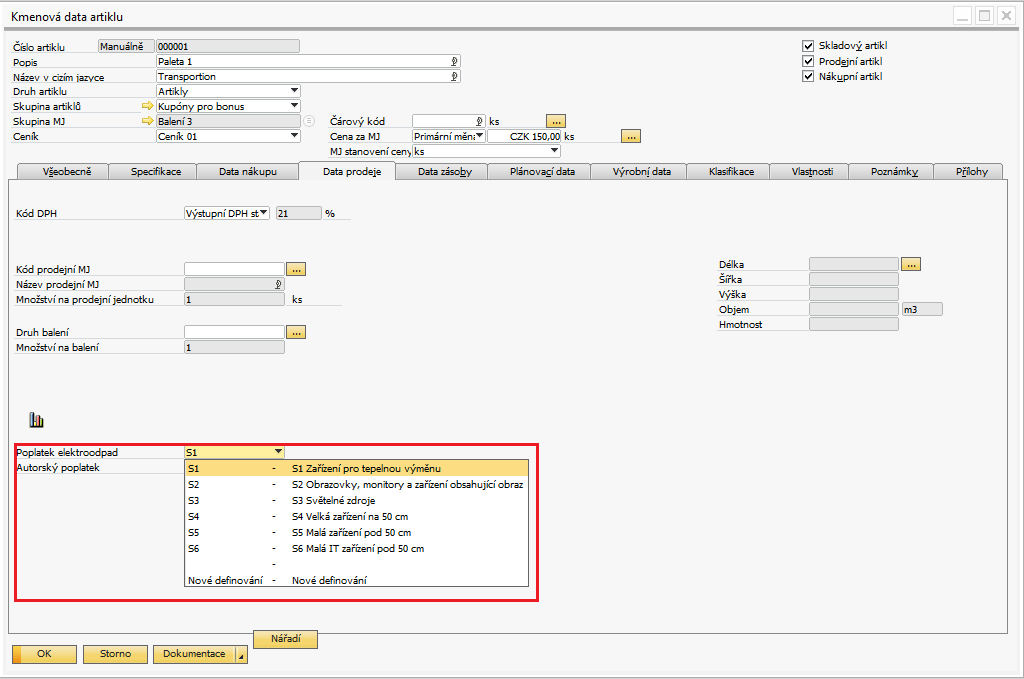The height and width of the screenshot is (679, 1024).
Task: Click the Kód prodejní MJ input field
Action: [x=234, y=269]
